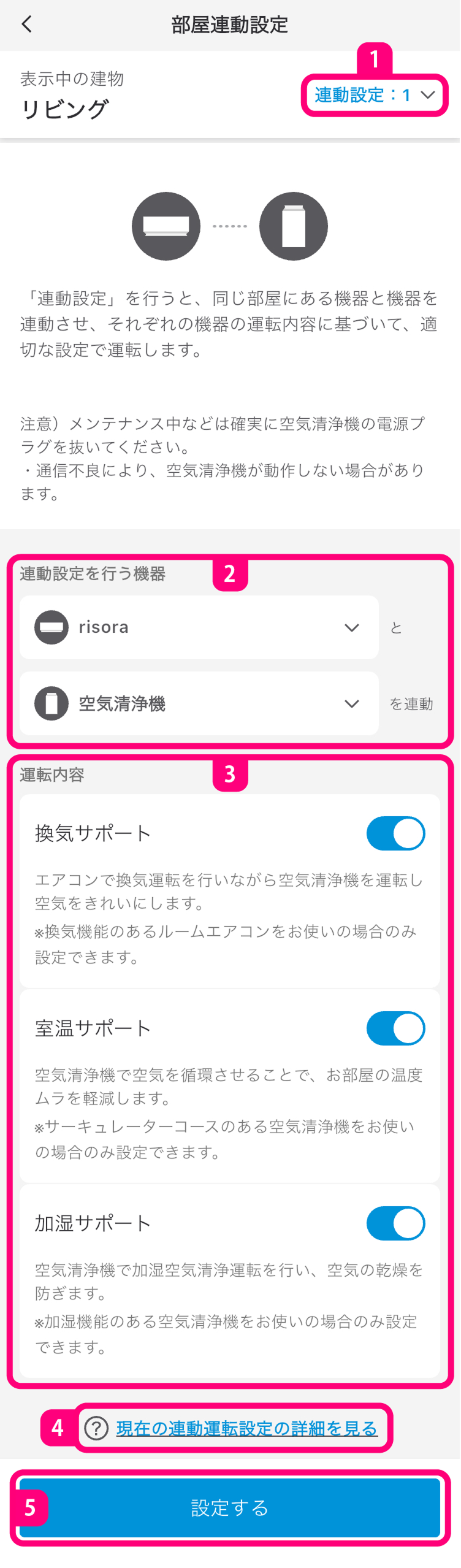Turn off the 加湿サポート switch
The height and width of the screenshot is (1568, 461).
click(395, 1223)
